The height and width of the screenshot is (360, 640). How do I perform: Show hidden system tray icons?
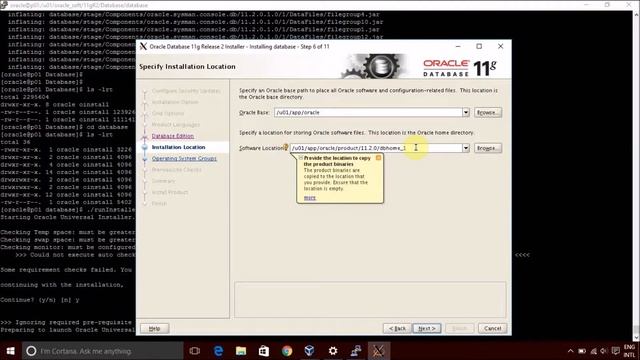coord(570,351)
